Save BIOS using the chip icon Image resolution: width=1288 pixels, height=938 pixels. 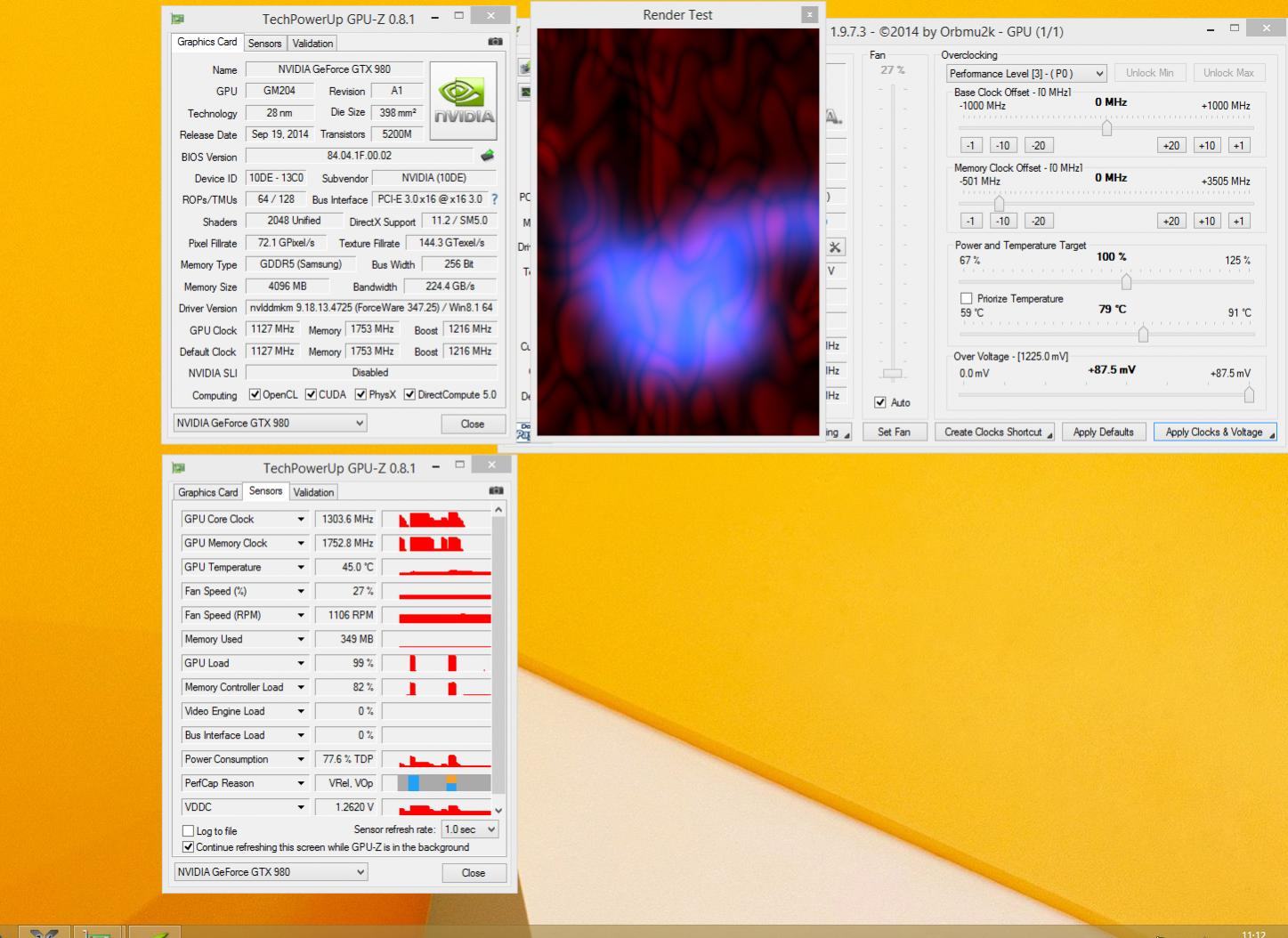pyautogui.click(x=487, y=156)
